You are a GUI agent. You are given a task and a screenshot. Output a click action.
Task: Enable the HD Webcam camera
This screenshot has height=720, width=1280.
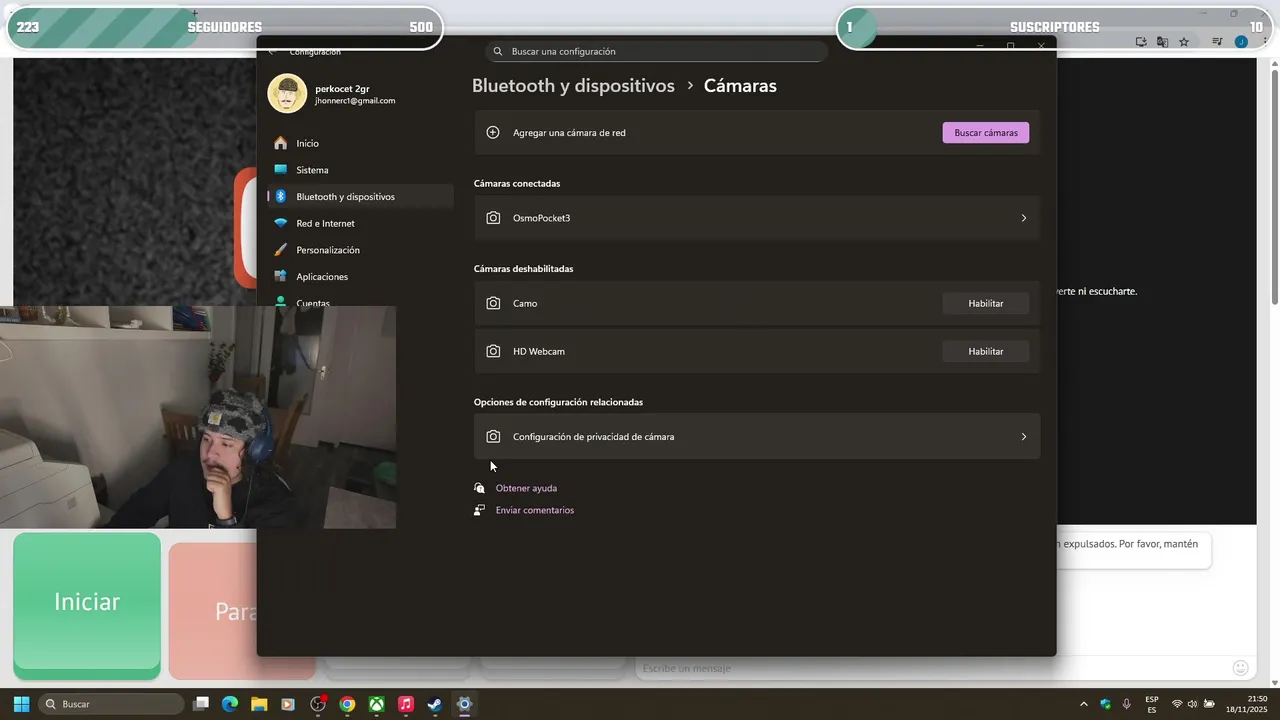[985, 351]
